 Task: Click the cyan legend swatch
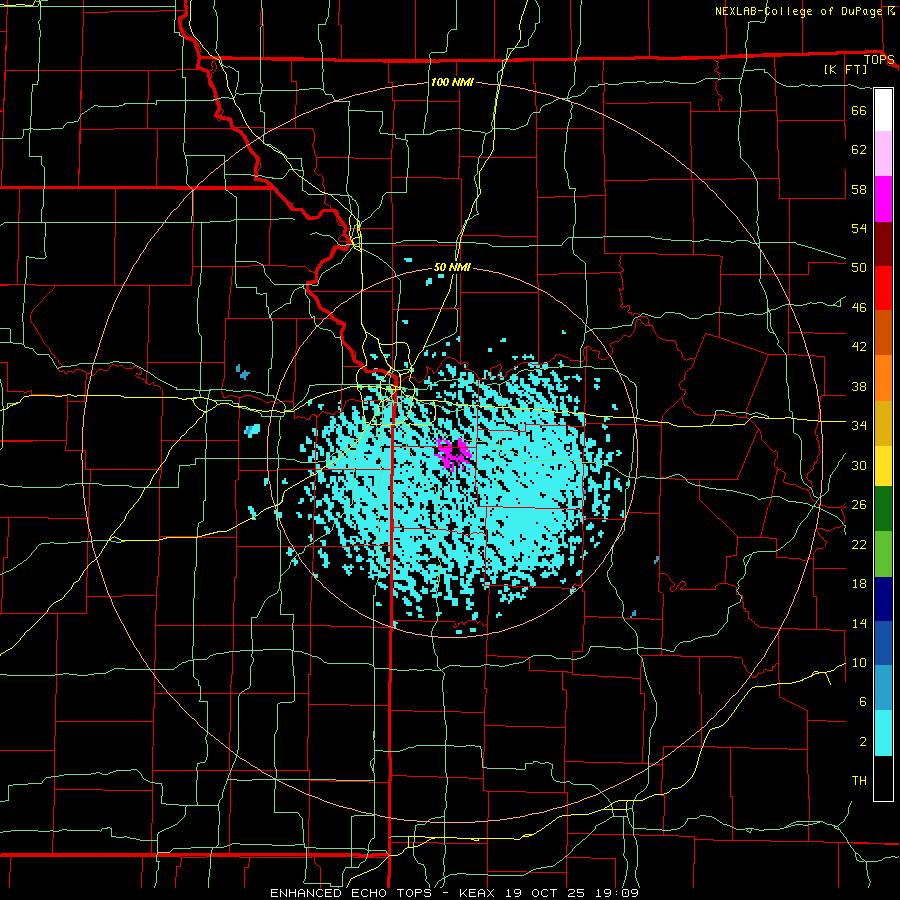point(883,733)
